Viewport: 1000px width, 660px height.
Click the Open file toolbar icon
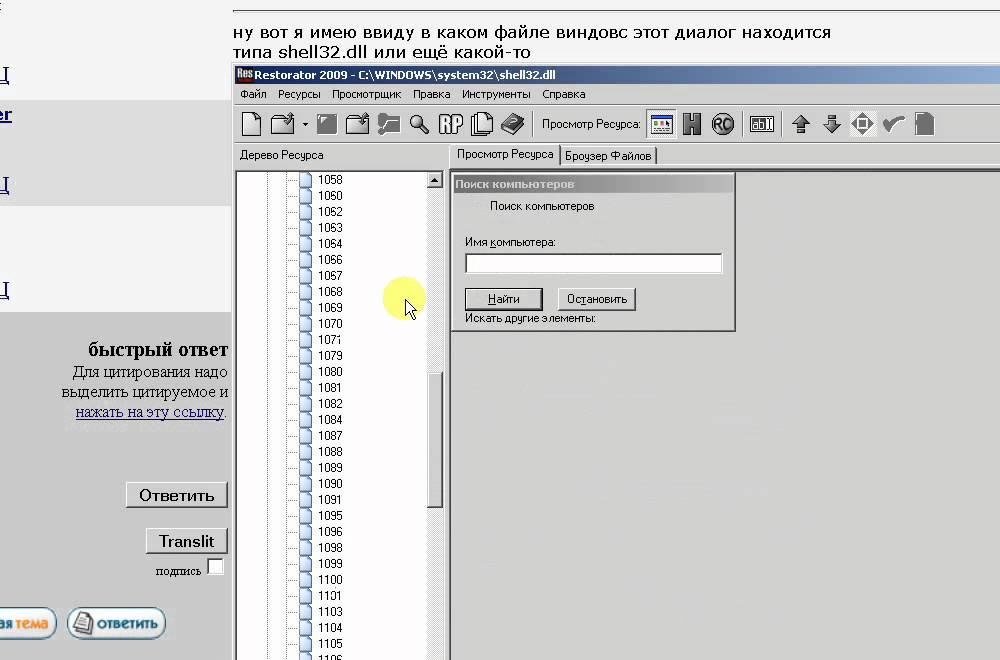point(283,124)
